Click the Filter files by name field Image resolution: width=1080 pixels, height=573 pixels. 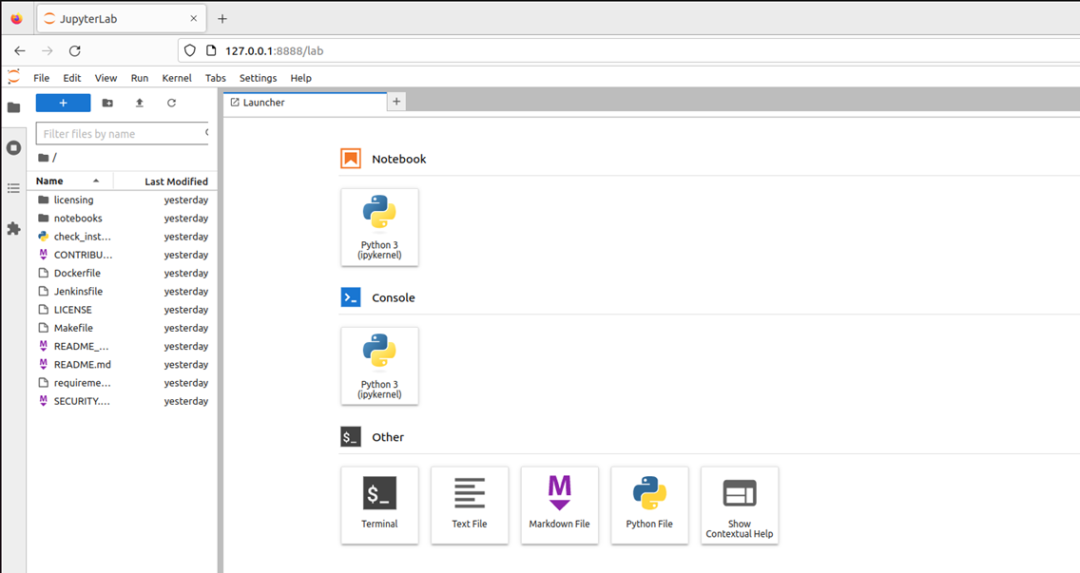pos(122,134)
